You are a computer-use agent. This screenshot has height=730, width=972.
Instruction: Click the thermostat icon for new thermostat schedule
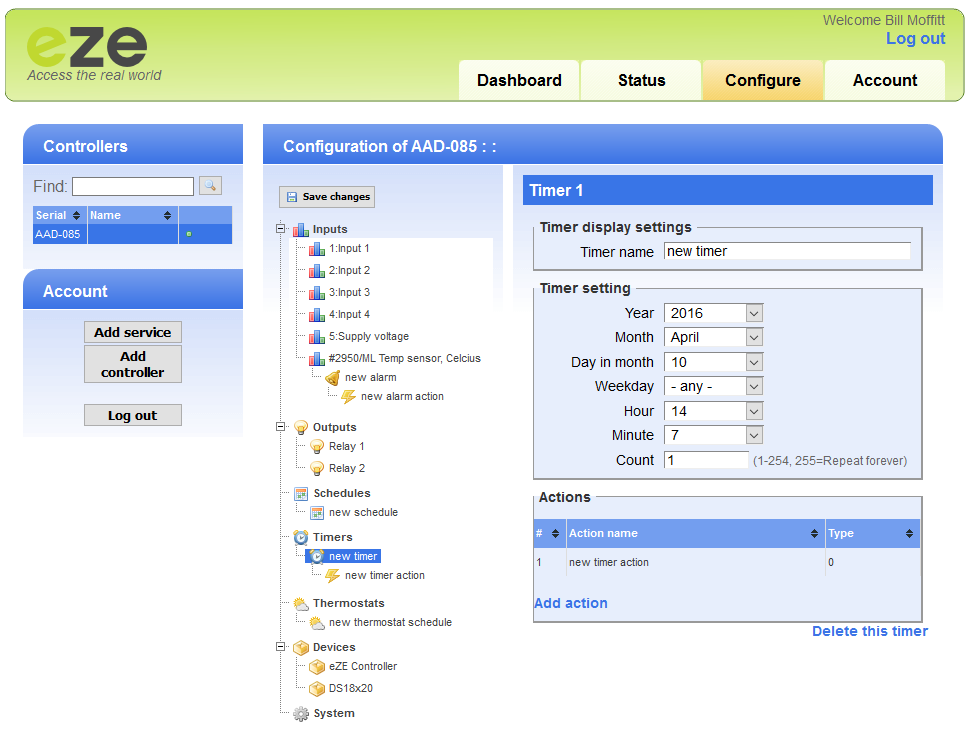click(x=317, y=623)
